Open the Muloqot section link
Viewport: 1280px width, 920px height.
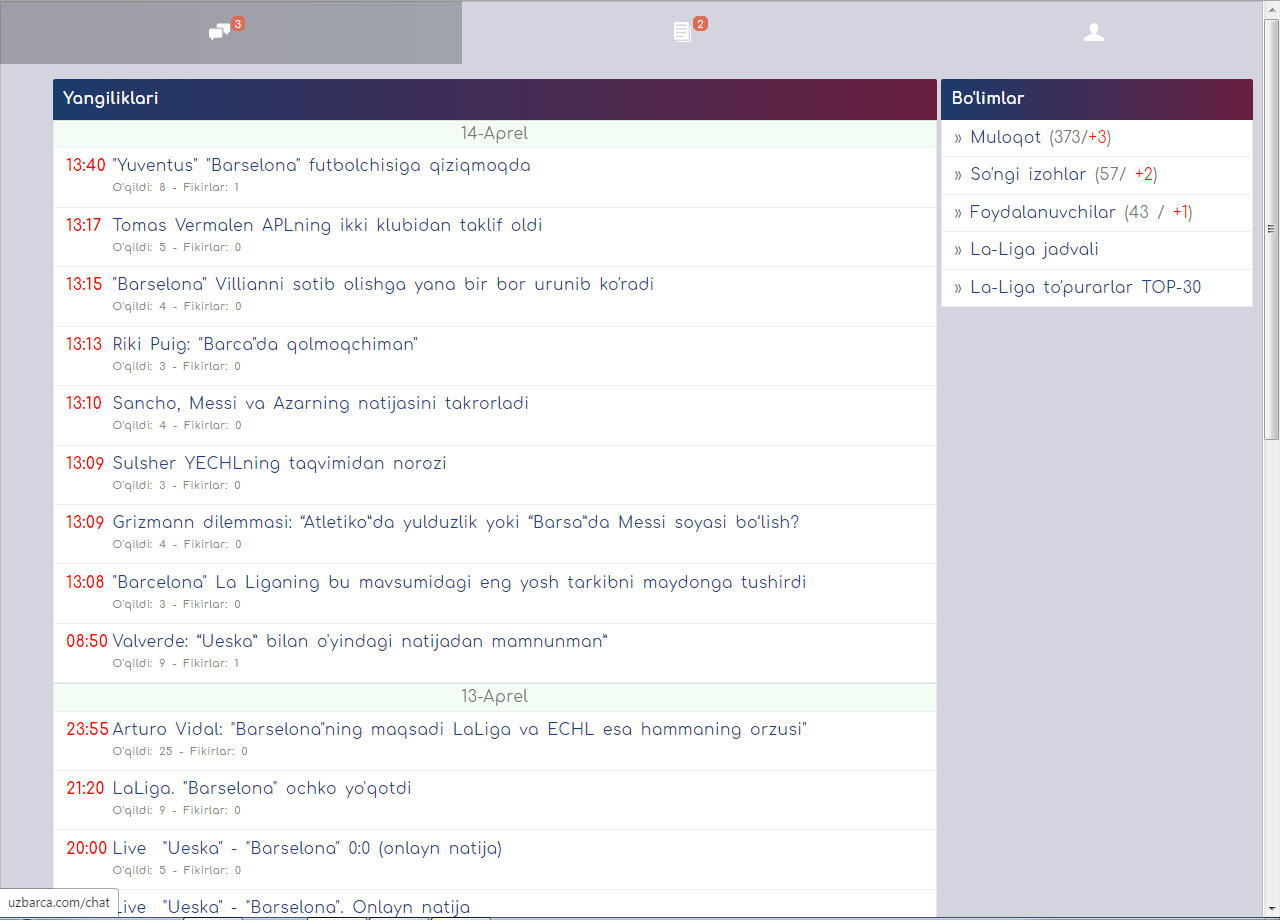click(1005, 138)
